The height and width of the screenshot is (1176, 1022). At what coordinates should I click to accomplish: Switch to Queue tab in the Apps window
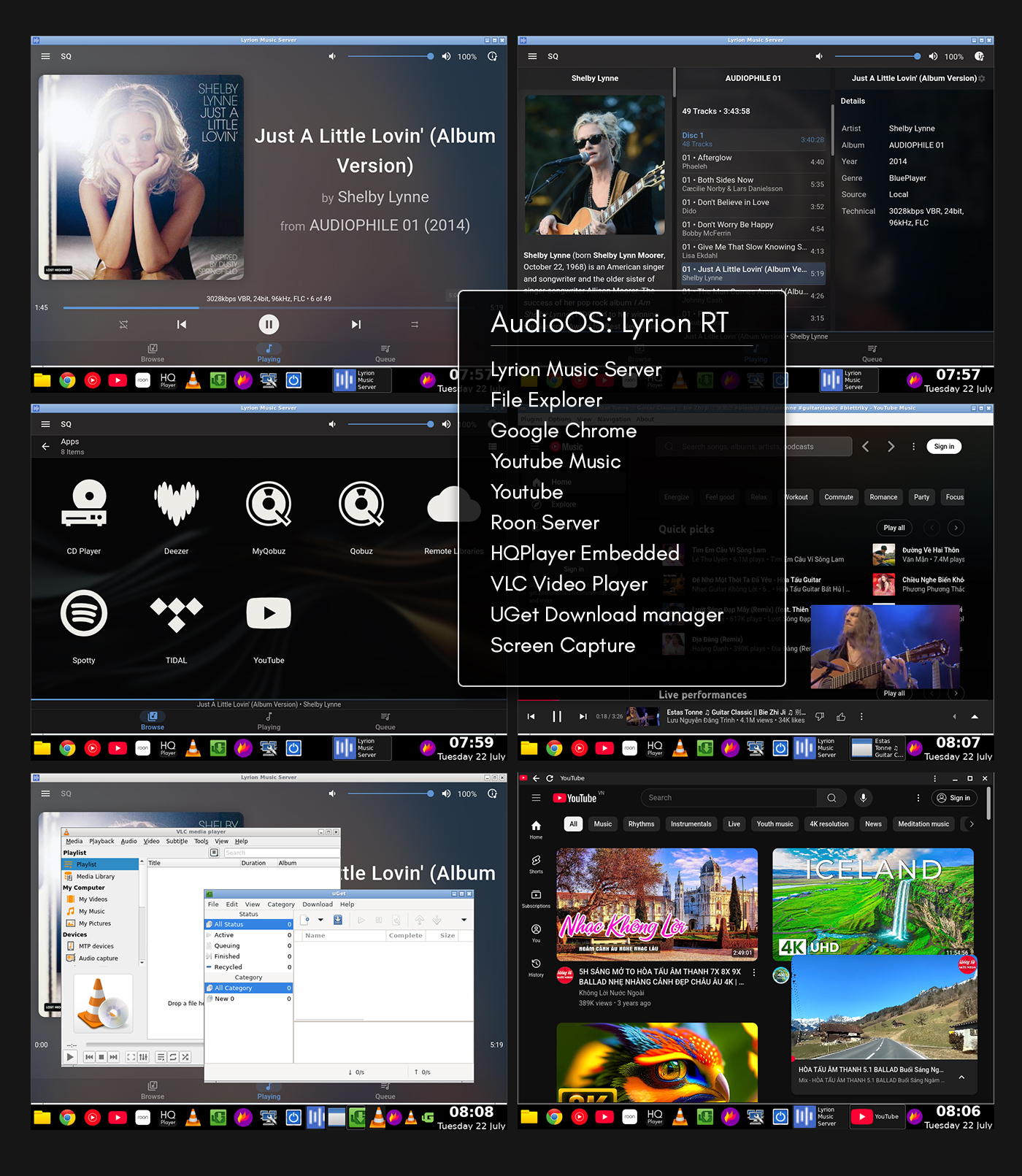pyautogui.click(x=385, y=721)
